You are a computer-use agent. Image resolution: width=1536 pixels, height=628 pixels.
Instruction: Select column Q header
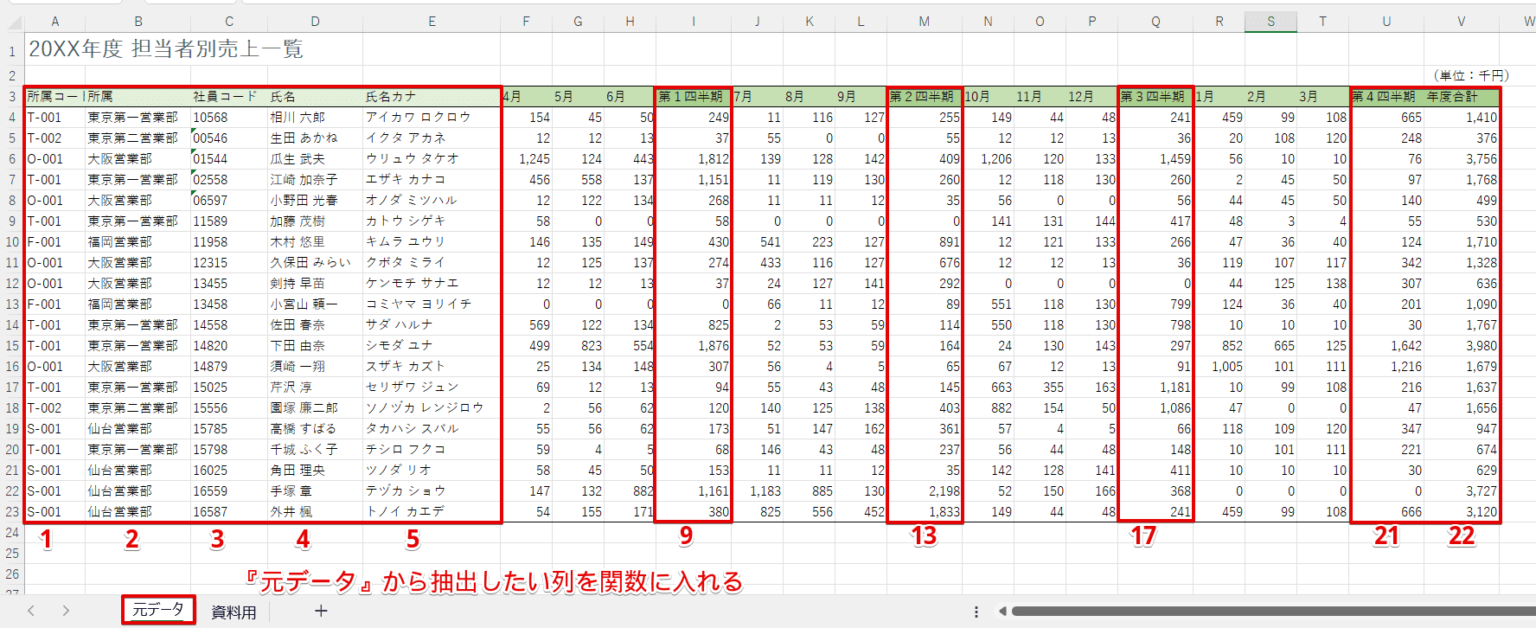(1155, 21)
